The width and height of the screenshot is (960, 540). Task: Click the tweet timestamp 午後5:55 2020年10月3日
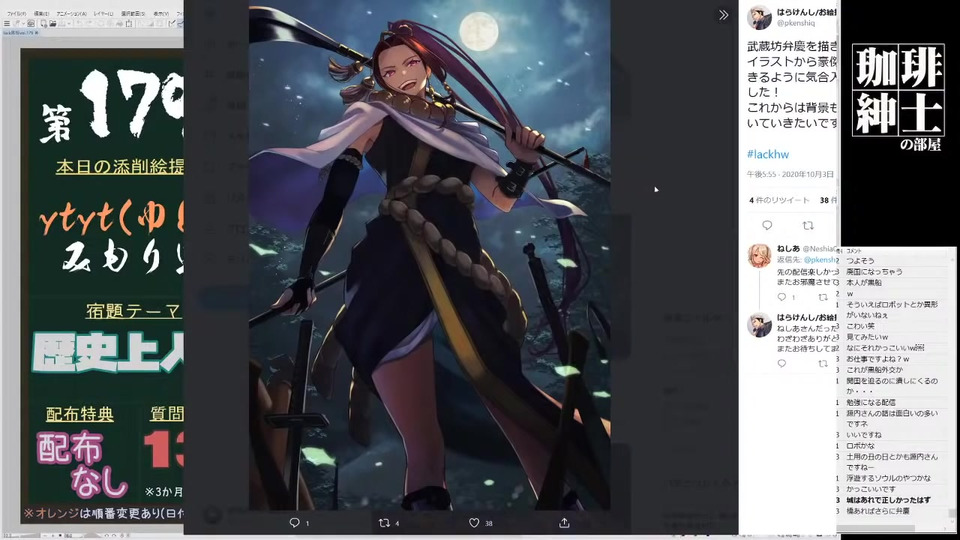[x=790, y=174]
